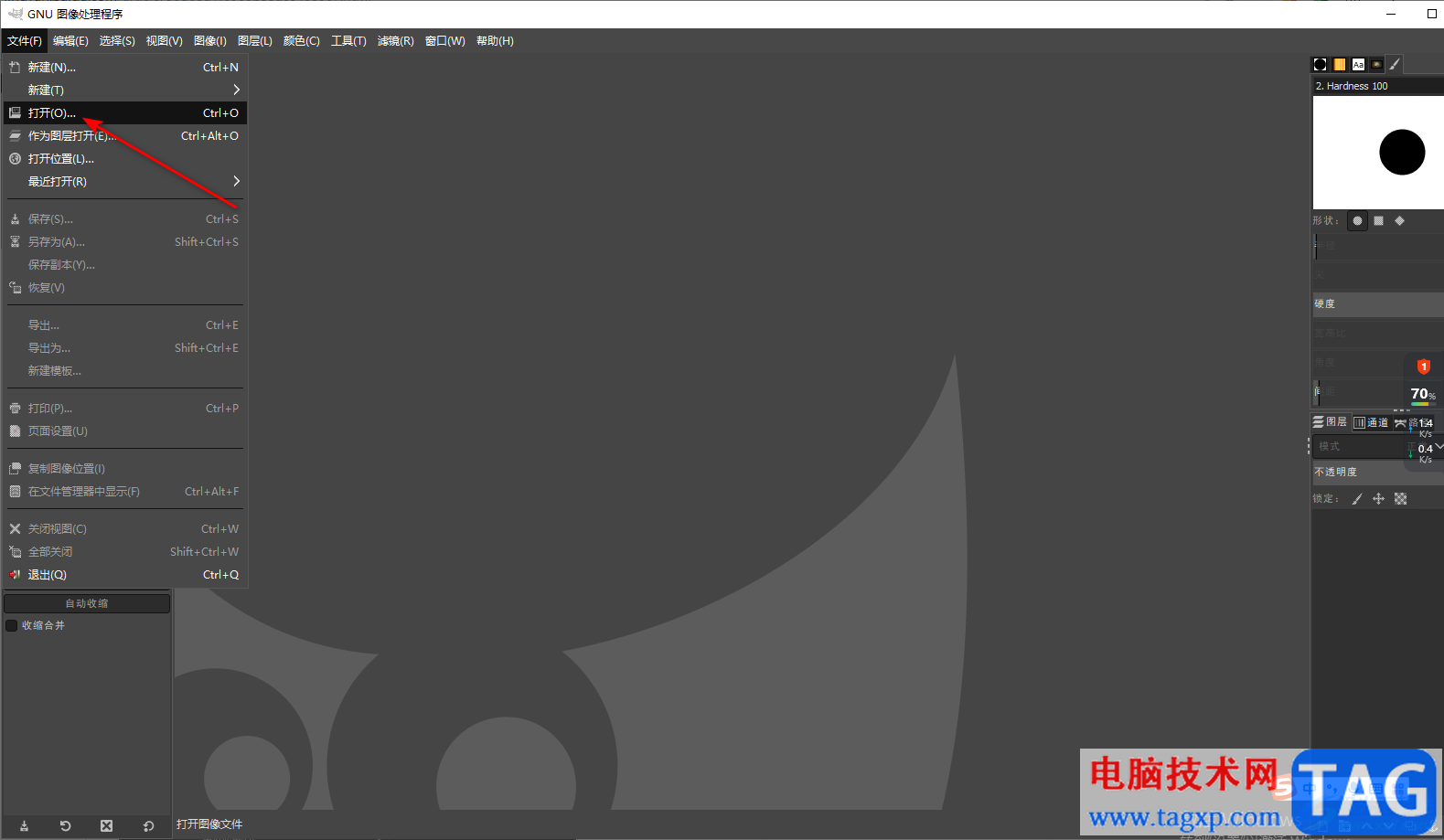Open the 选择(S) menu

pos(117,41)
